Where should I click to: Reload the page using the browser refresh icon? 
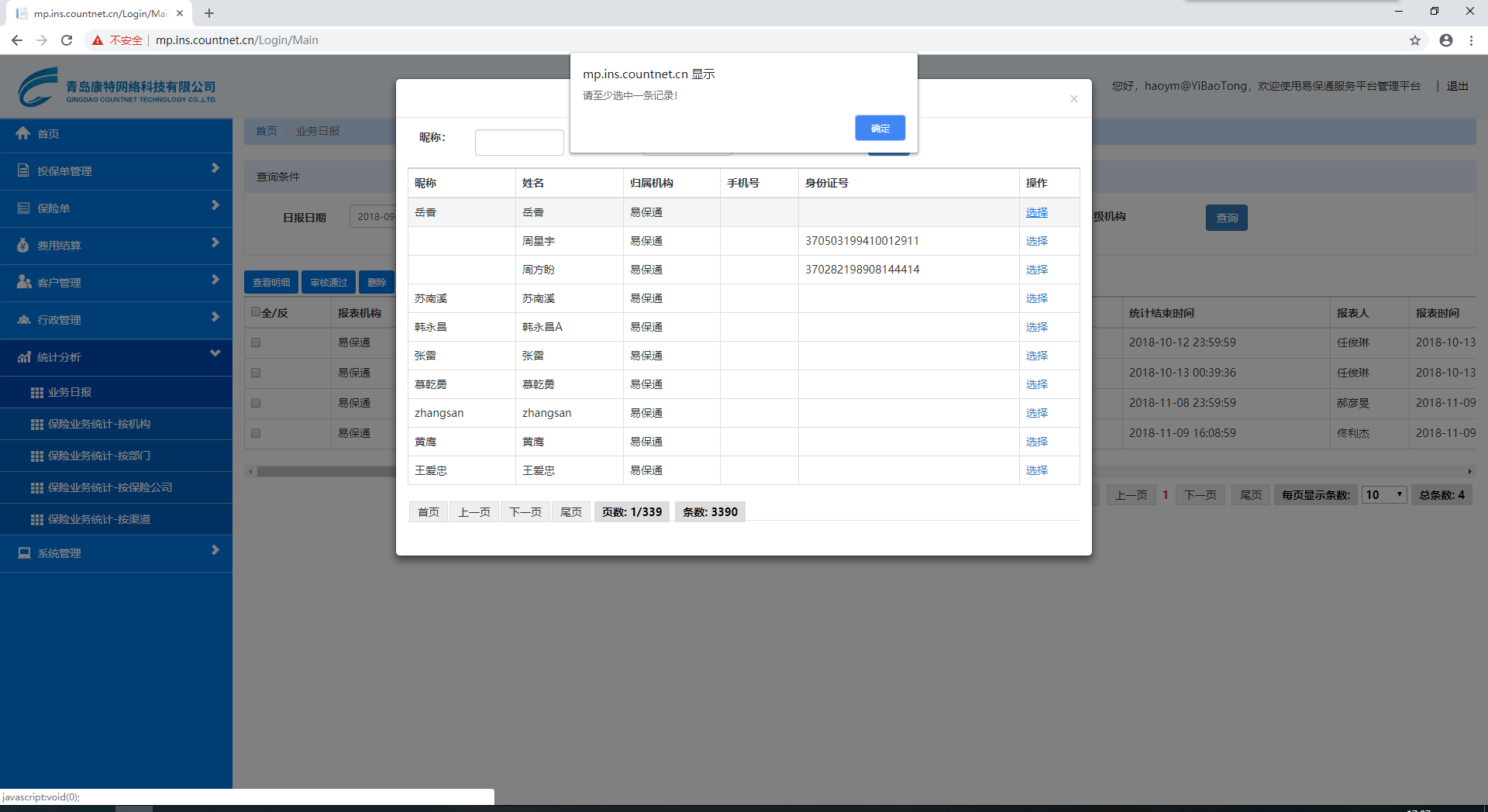[x=67, y=40]
